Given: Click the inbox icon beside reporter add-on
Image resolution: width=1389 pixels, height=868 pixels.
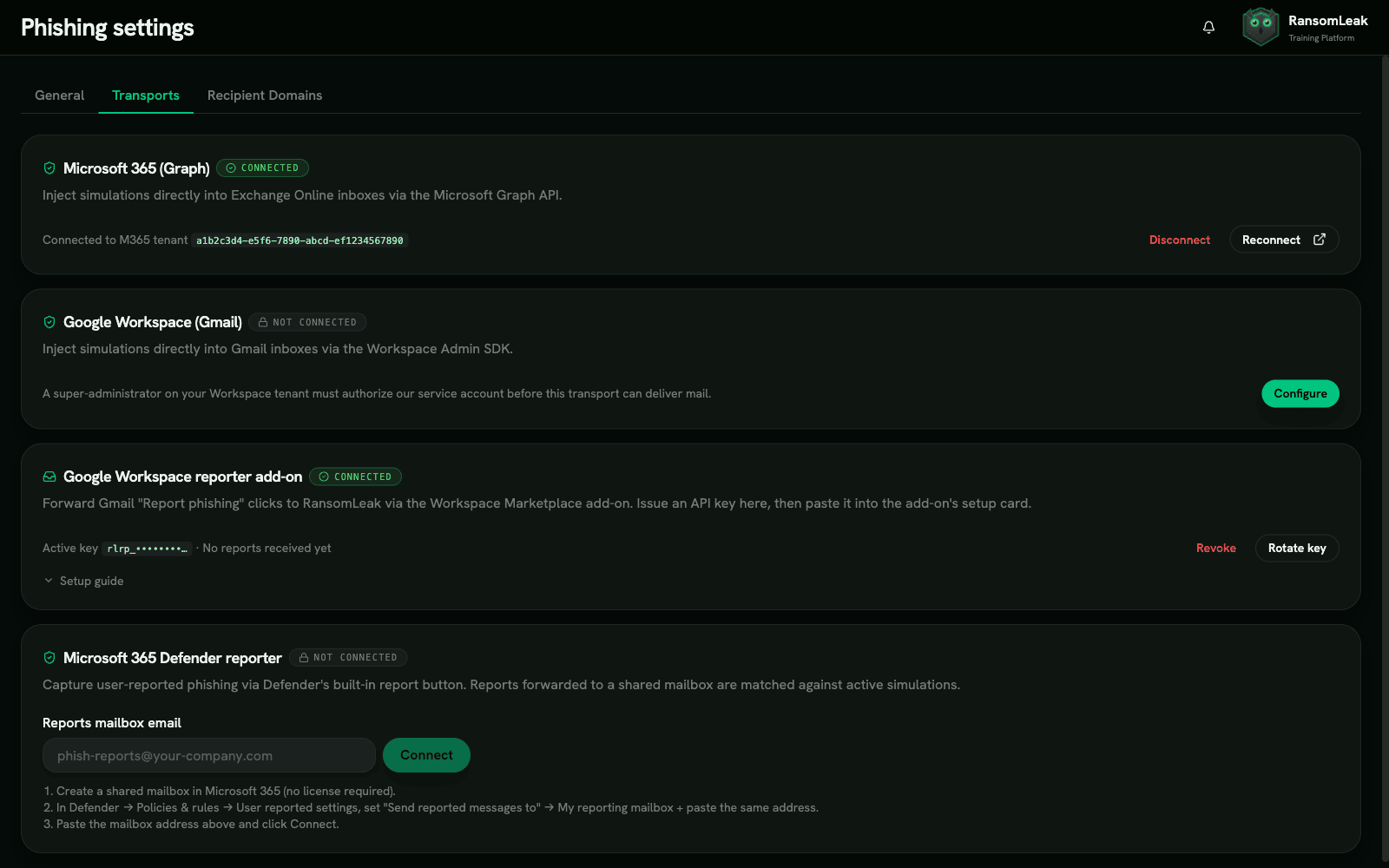Looking at the screenshot, I should (49, 477).
